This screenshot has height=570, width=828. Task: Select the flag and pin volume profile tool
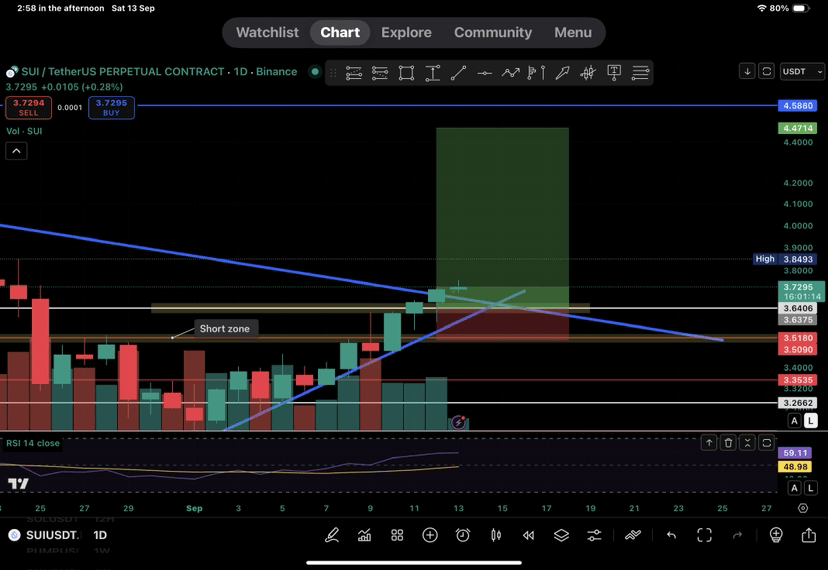click(537, 73)
